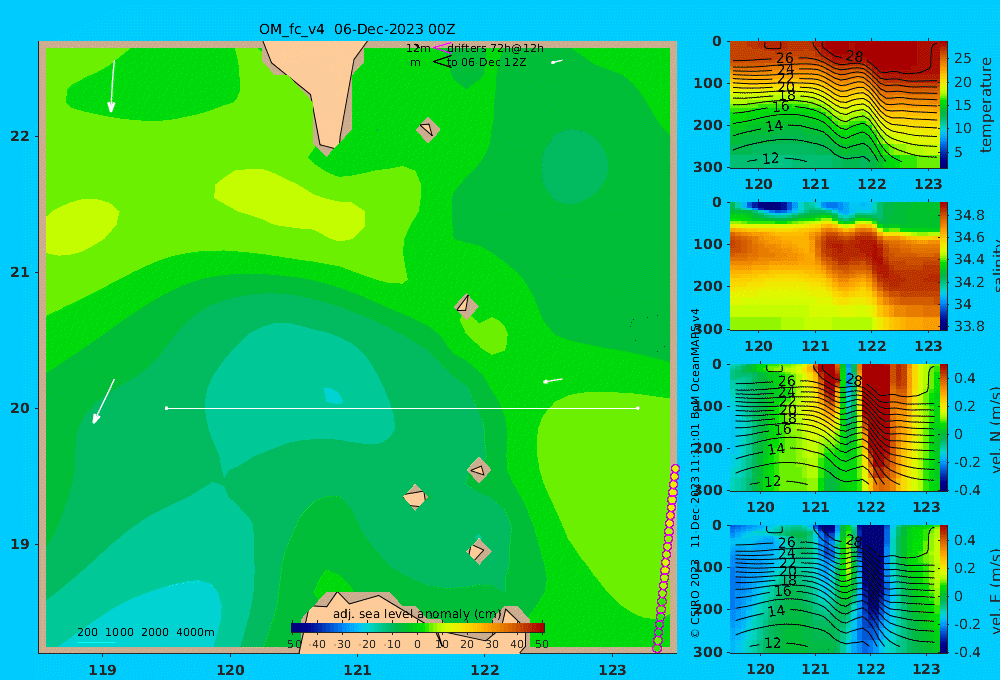Click the '1000' depth contour legend entry
The width and height of the screenshot is (1000, 680).
click(119, 632)
